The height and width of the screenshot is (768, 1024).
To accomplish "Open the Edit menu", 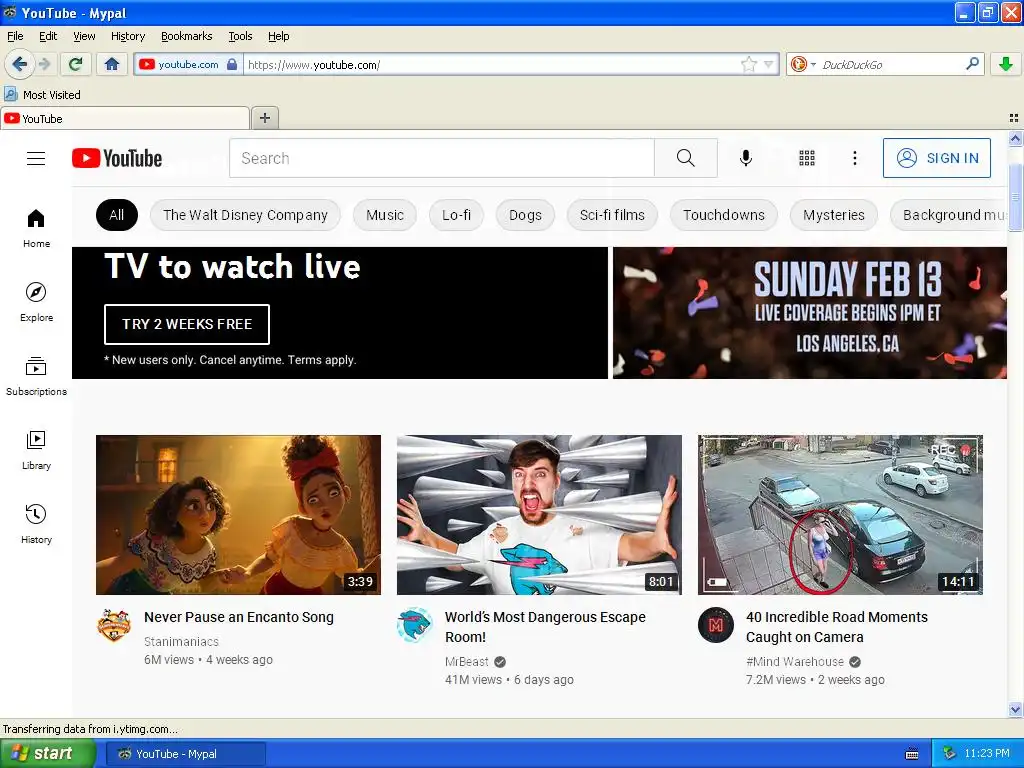I will click(x=48, y=36).
